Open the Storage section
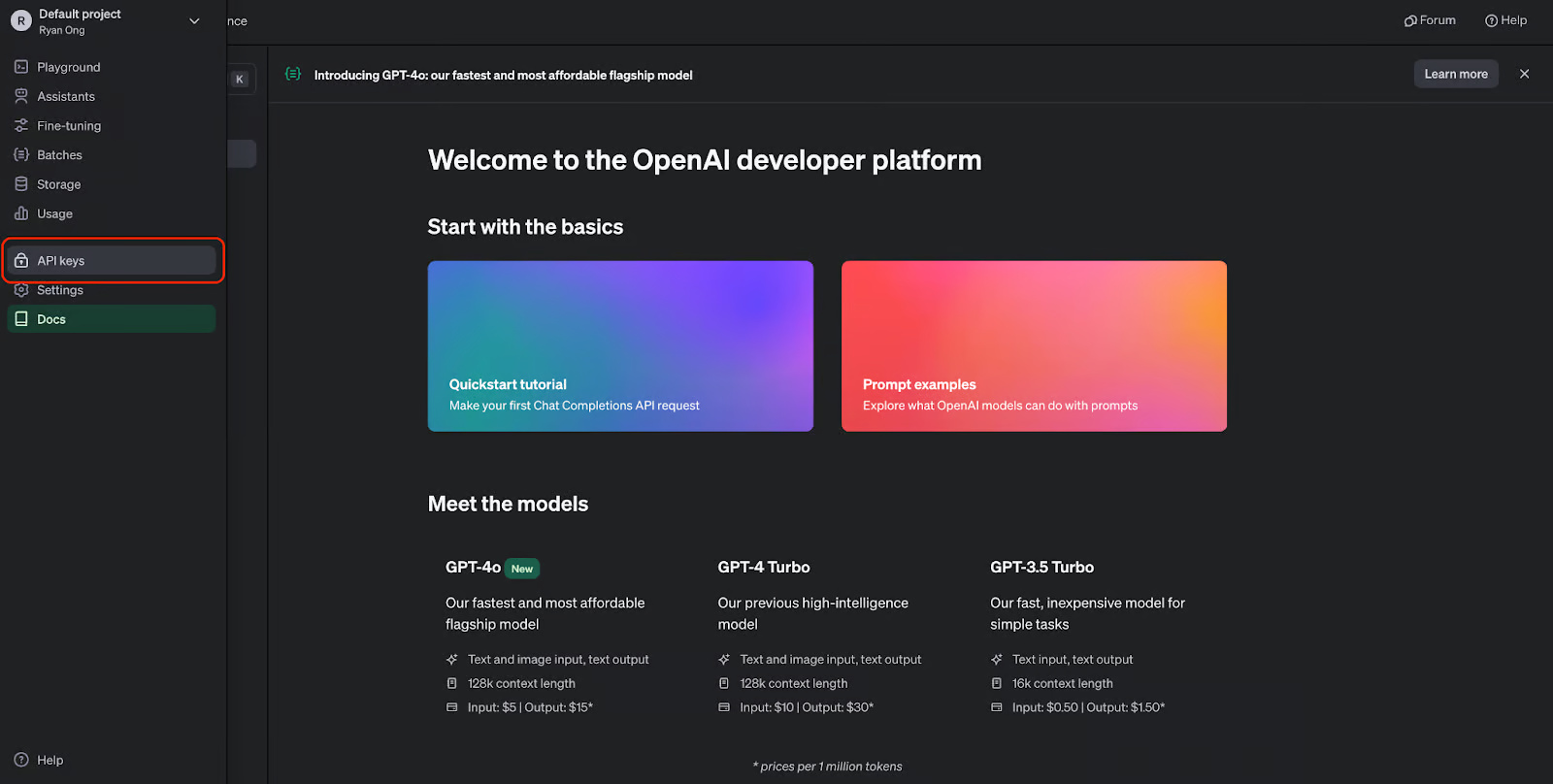The height and width of the screenshot is (784, 1553). (x=112, y=183)
